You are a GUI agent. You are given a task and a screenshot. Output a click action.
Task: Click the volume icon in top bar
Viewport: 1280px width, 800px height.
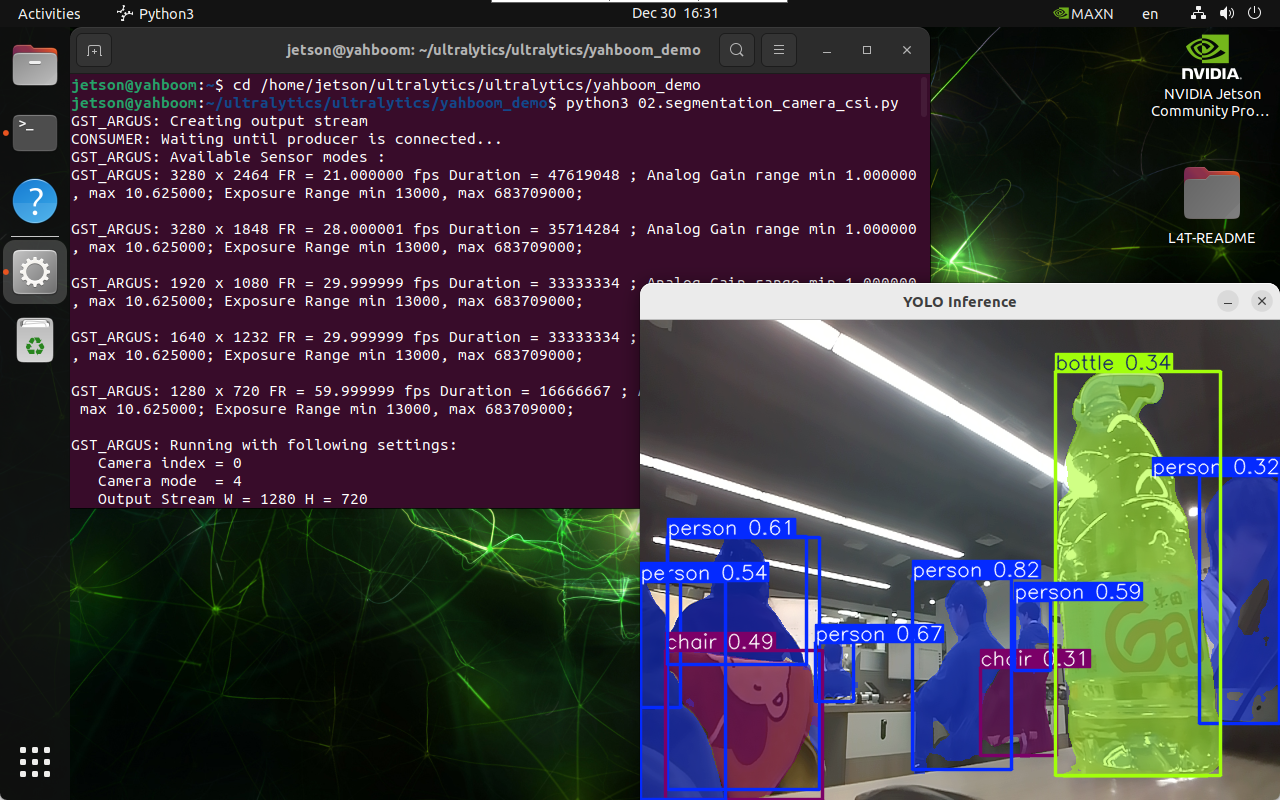click(1228, 14)
